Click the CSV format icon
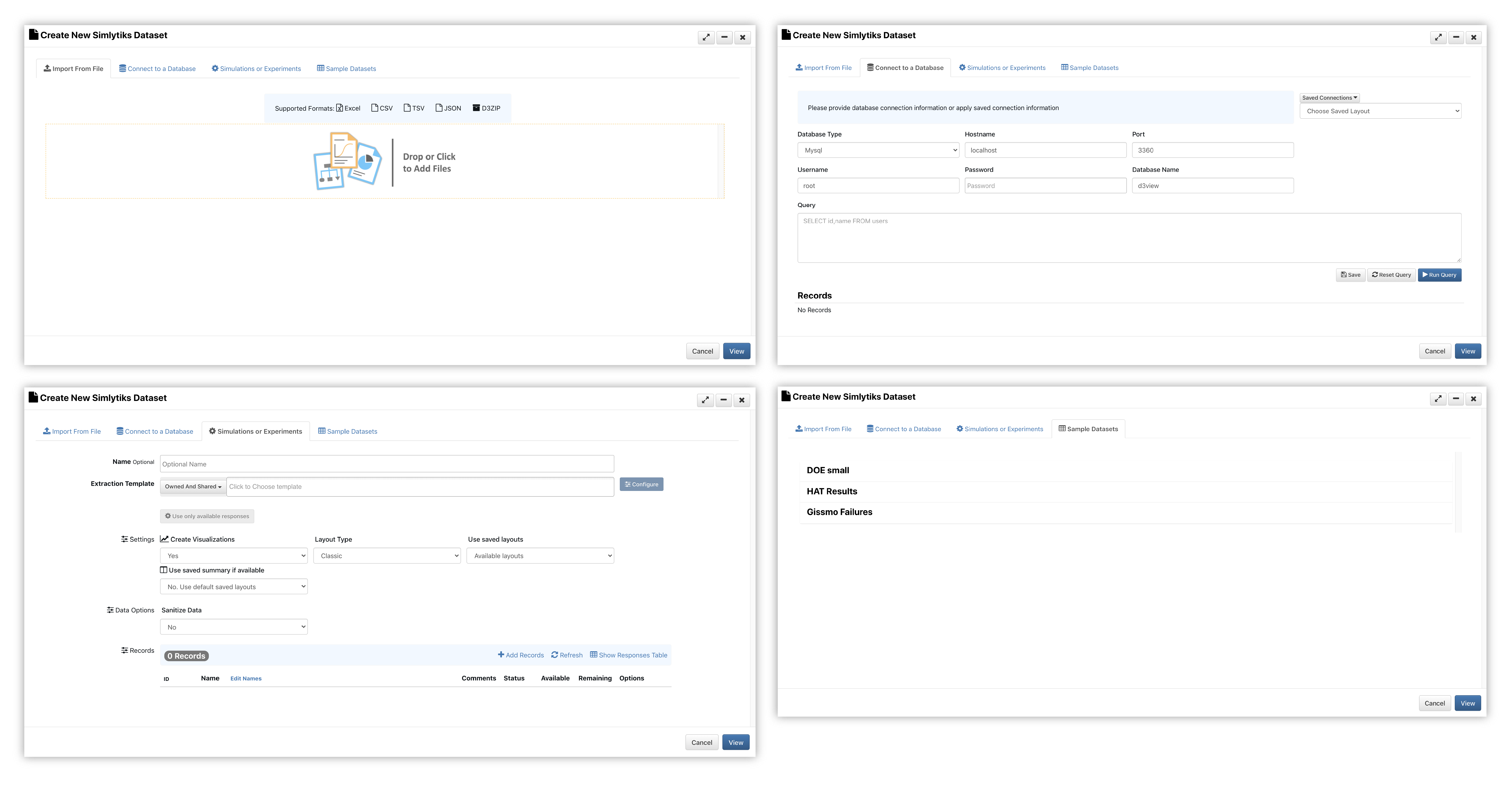The width and height of the screenshot is (1512, 785). click(374, 108)
